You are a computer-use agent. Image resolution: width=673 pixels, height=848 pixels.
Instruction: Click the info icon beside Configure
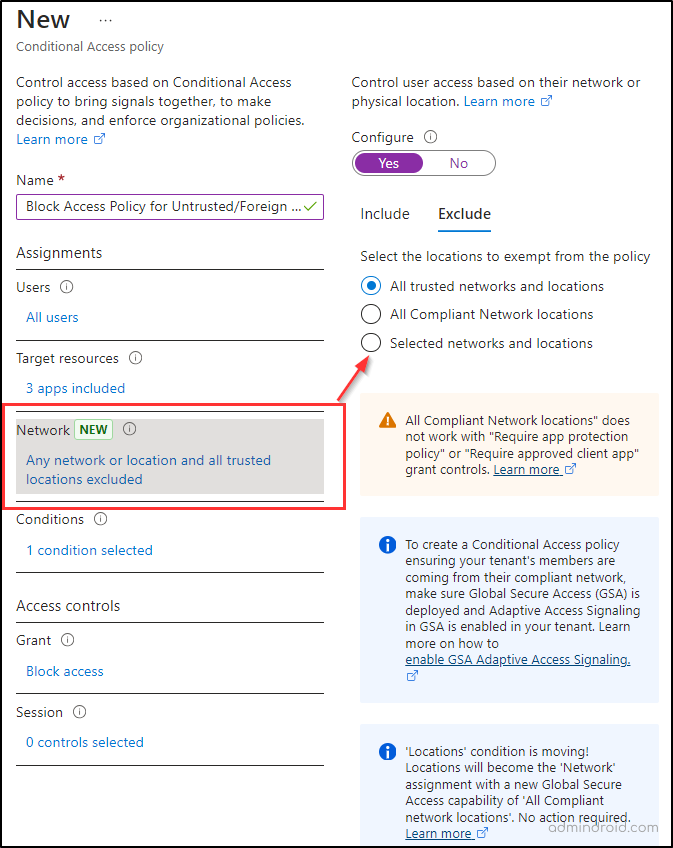pyautogui.click(x=431, y=137)
